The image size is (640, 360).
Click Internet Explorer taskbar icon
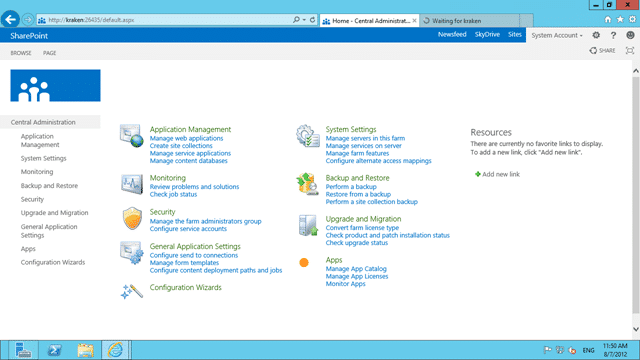click(116, 350)
